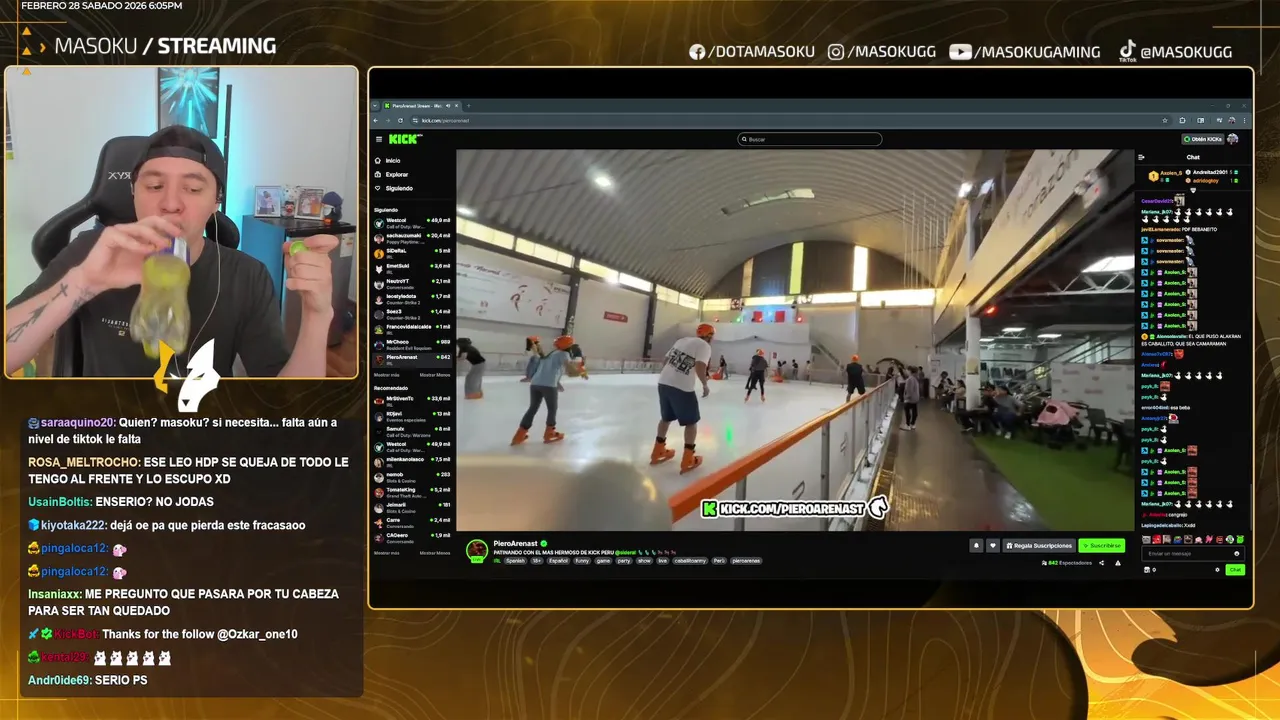This screenshot has height=720, width=1280.
Task: Open MrChoco channel in sidebar
Action: coord(412,343)
